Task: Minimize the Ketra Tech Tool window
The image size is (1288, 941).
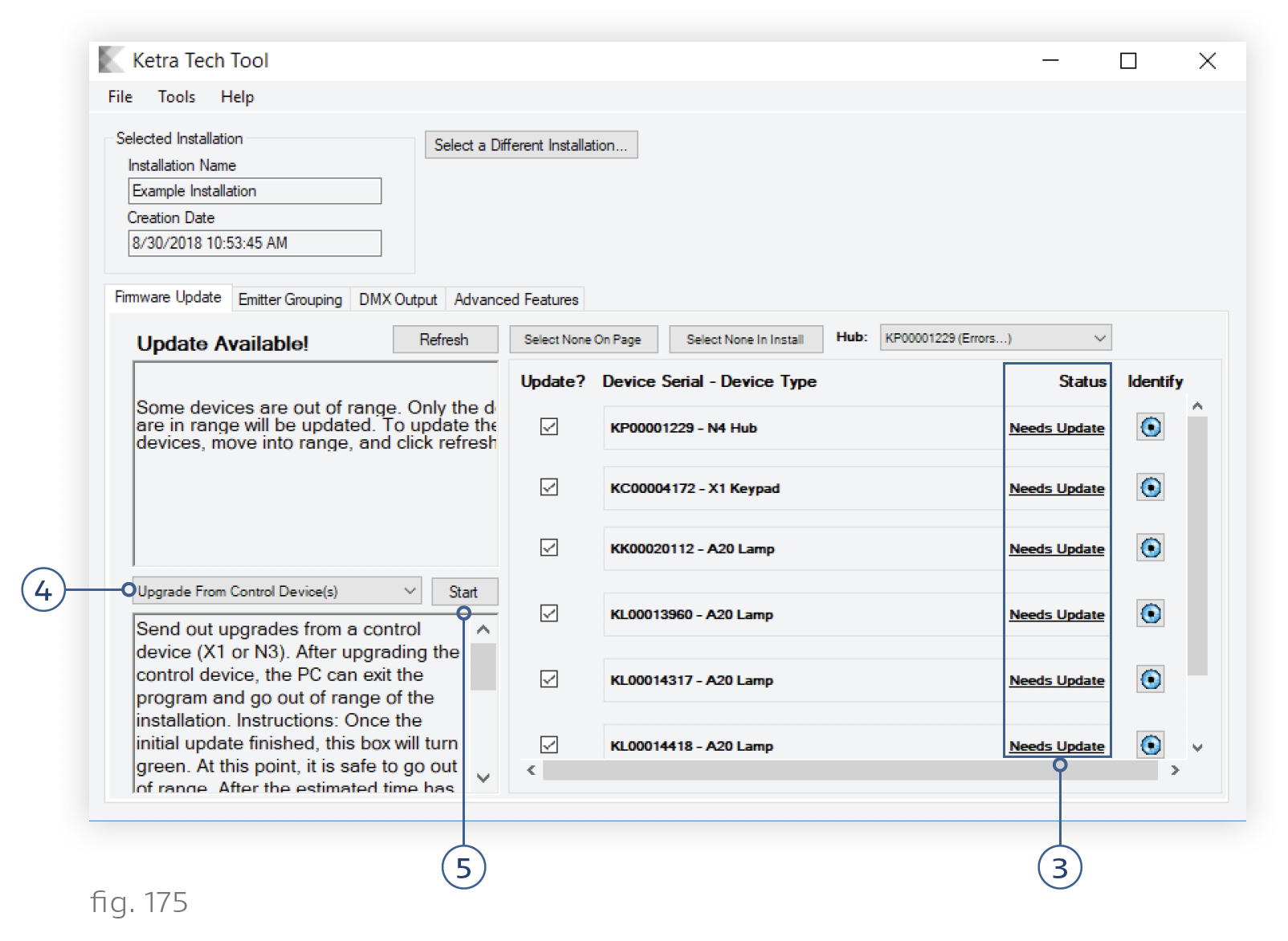Action: (1050, 61)
